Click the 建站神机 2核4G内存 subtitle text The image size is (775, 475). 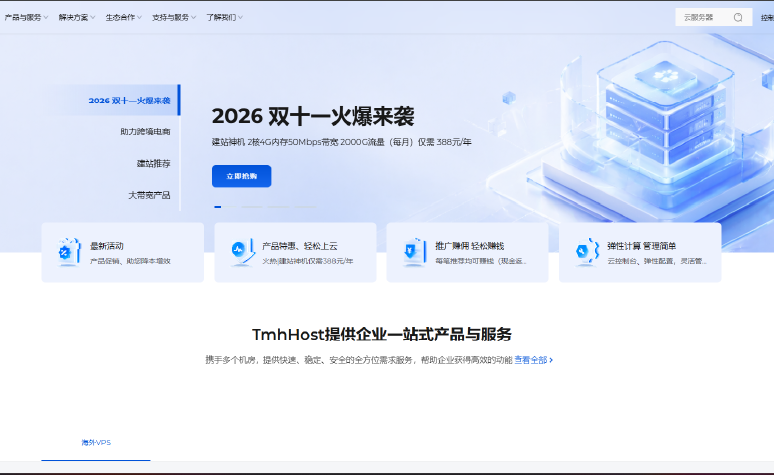pyautogui.click(x=342, y=142)
